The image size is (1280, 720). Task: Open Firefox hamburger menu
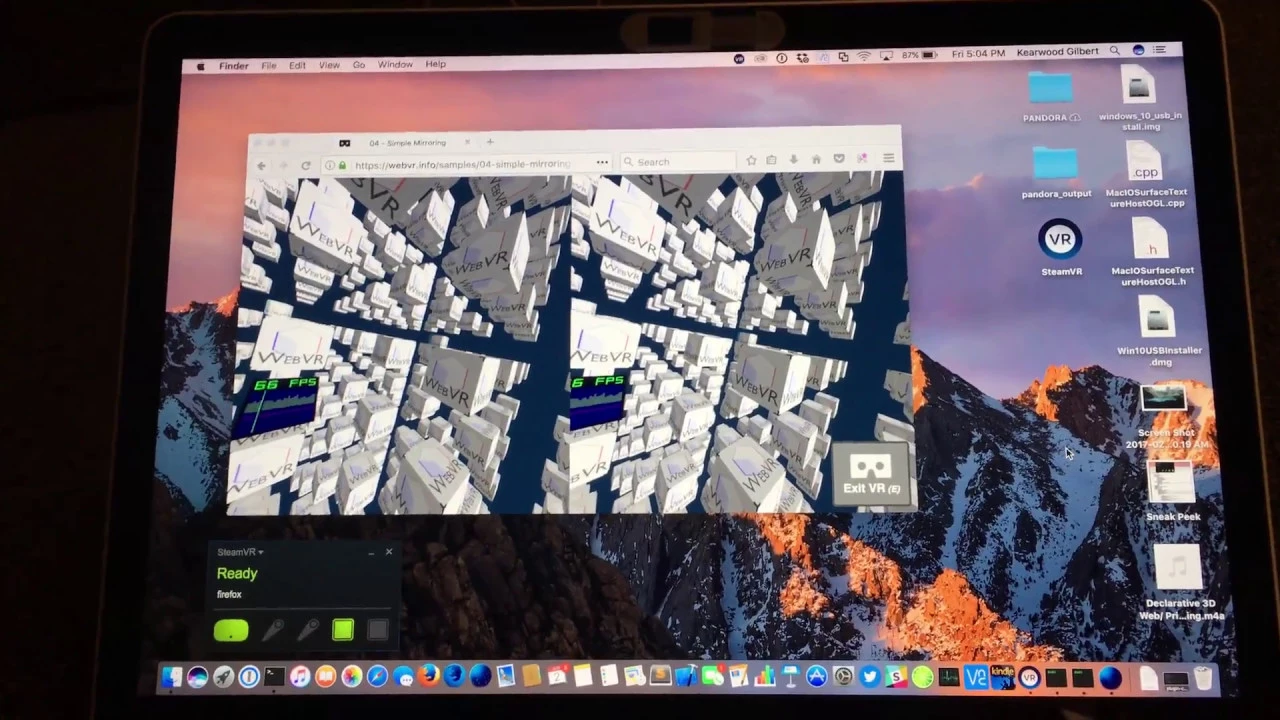pos(888,159)
